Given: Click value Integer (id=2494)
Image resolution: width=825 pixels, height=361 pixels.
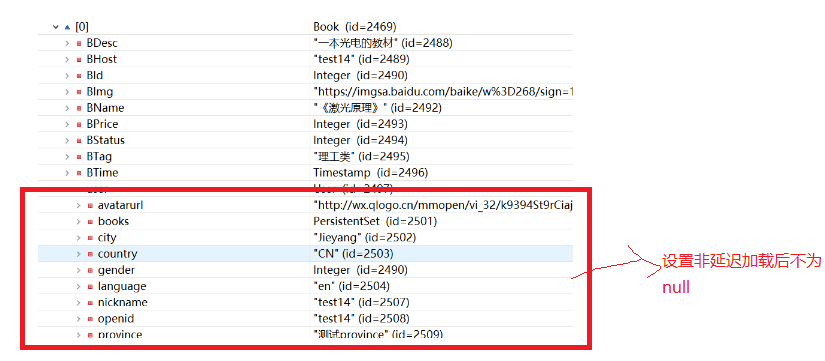Looking at the screenshot, I should [x=360, y=141].
